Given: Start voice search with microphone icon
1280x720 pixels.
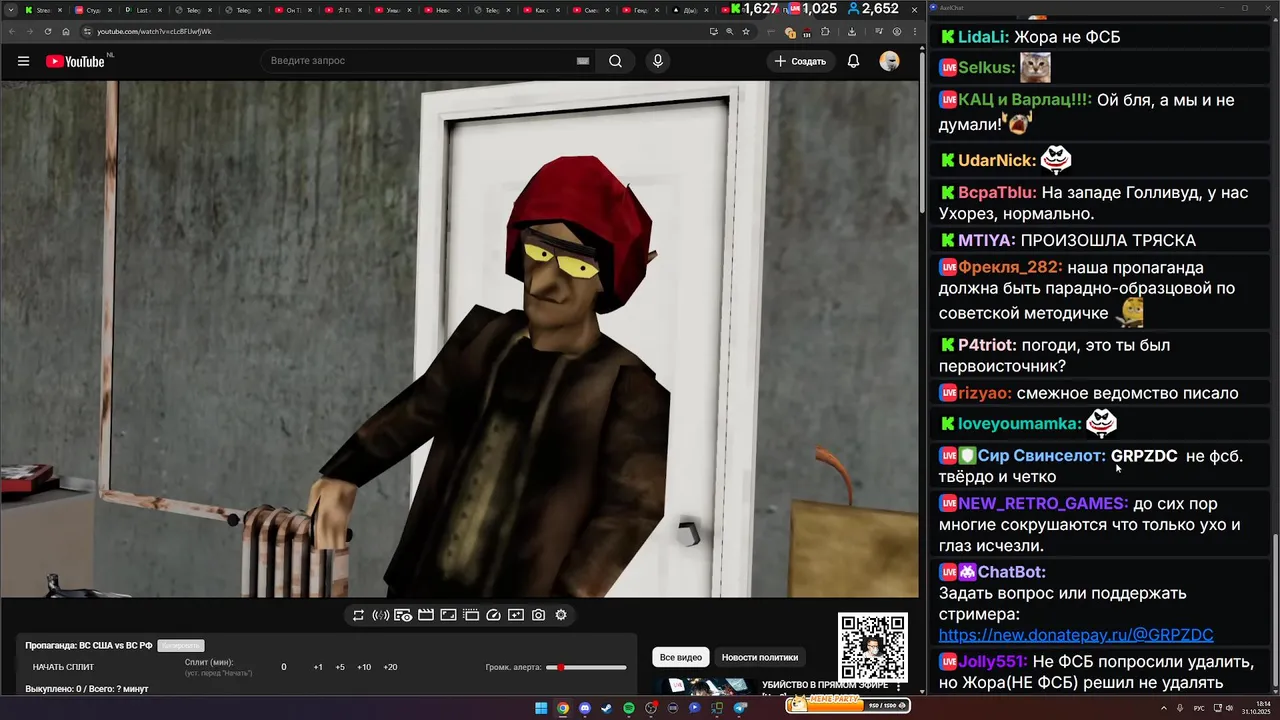Looking at the screenshot, I should [x=657, y=61].
